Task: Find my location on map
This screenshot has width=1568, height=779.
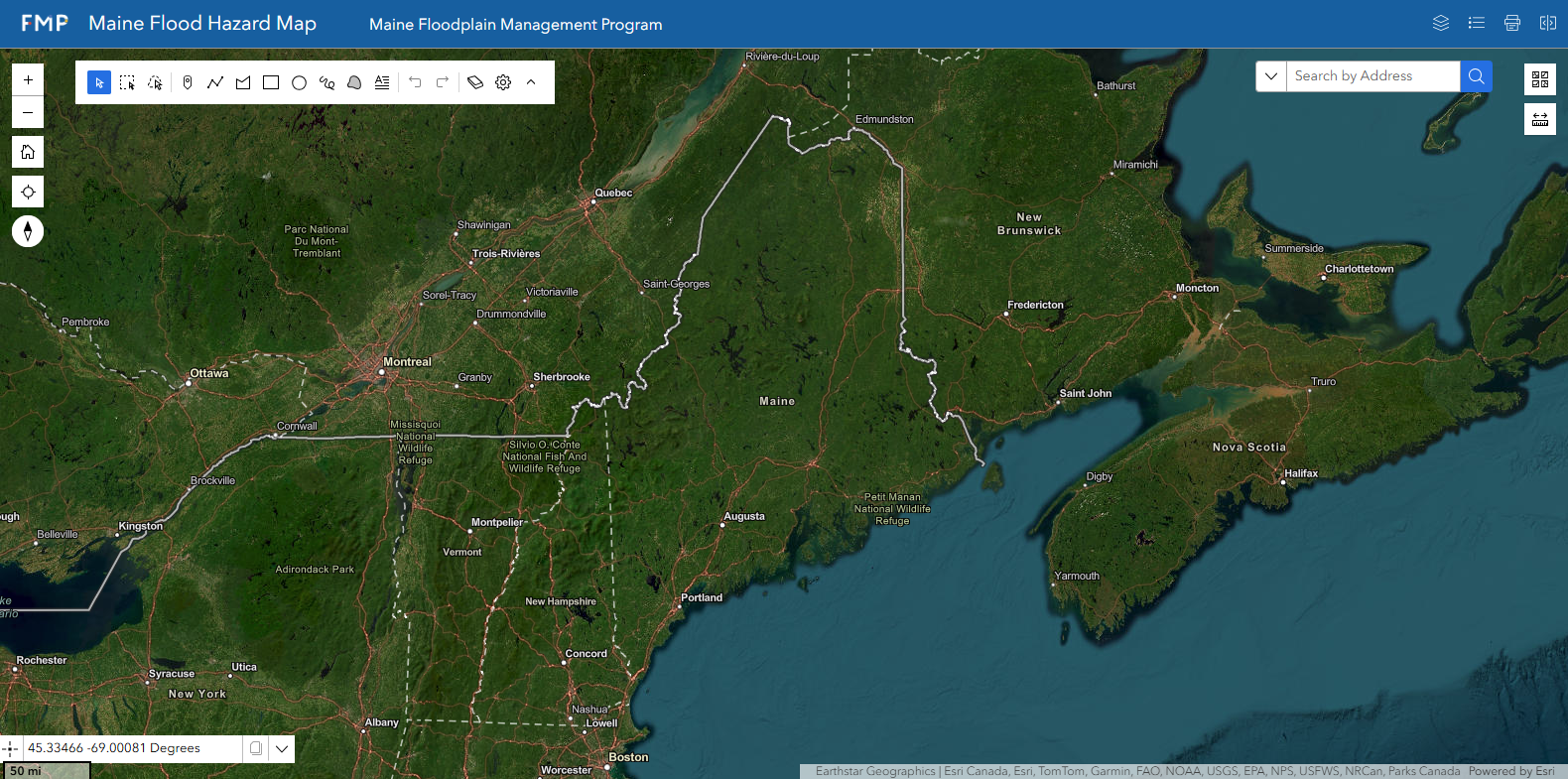Action: (x=28, y=192)
